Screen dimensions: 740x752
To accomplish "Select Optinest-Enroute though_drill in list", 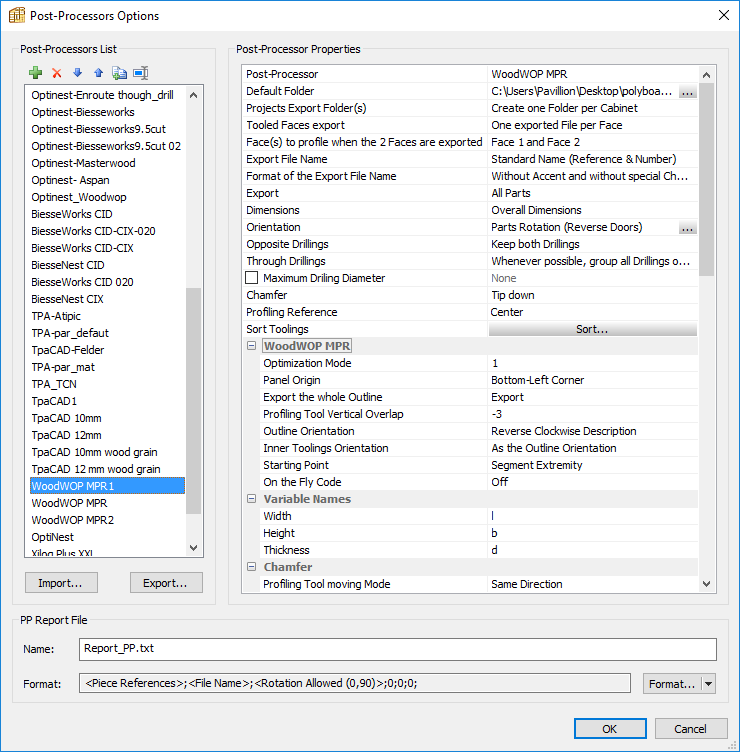I will point(103,95).
